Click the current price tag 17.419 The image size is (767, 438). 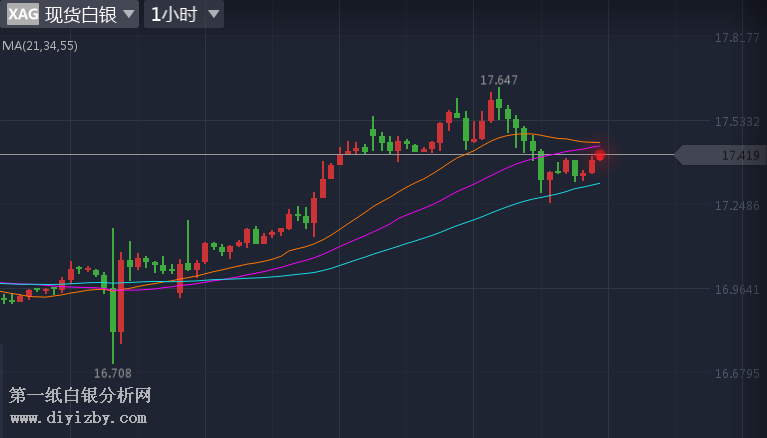click(740, 155)
